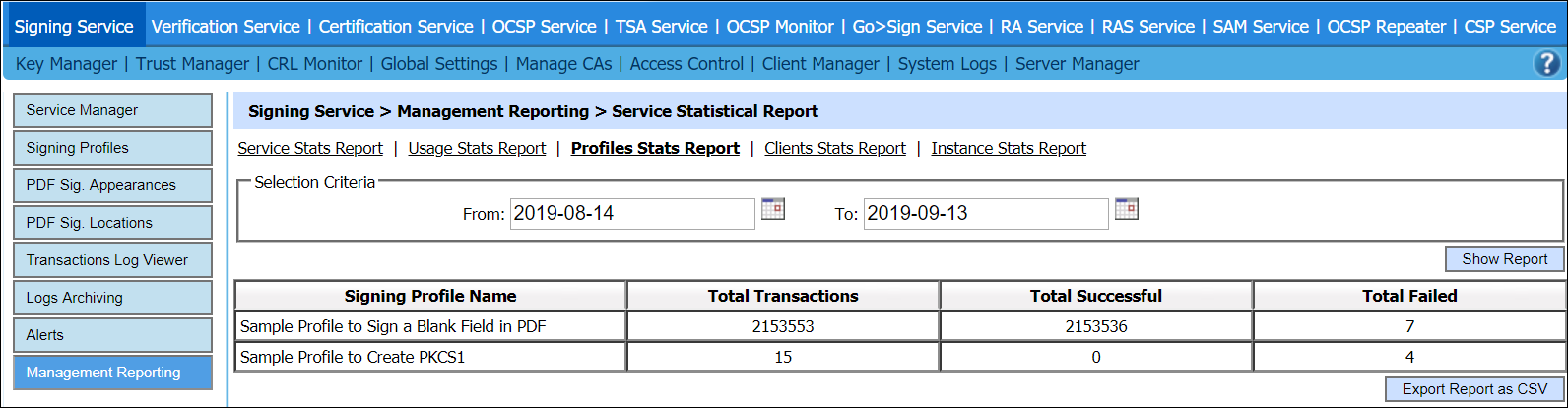Open the To date calendar picker
This screenshot has height=408, width=1568.
point(1127,209)
